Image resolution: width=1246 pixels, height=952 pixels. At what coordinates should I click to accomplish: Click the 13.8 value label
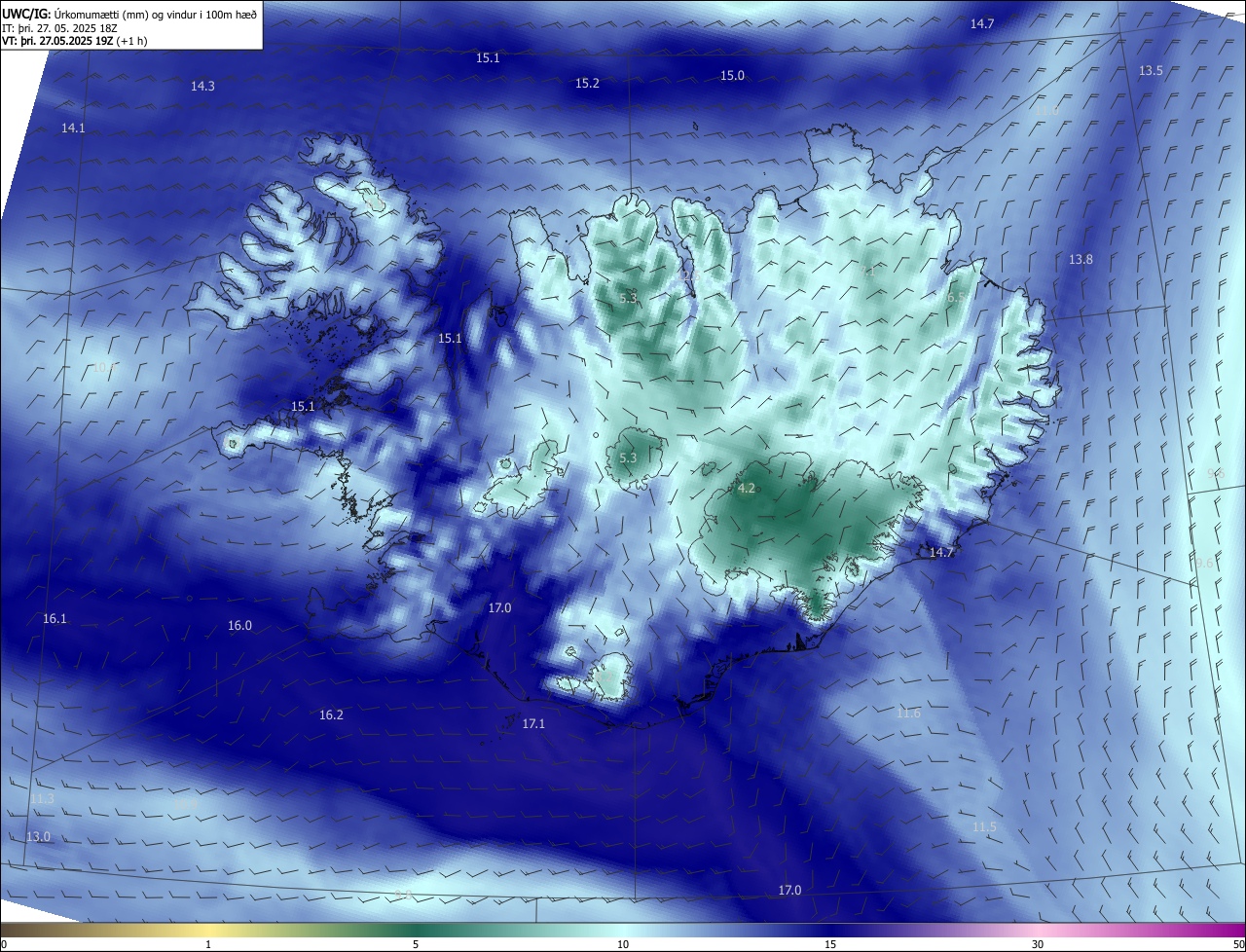1081,260
